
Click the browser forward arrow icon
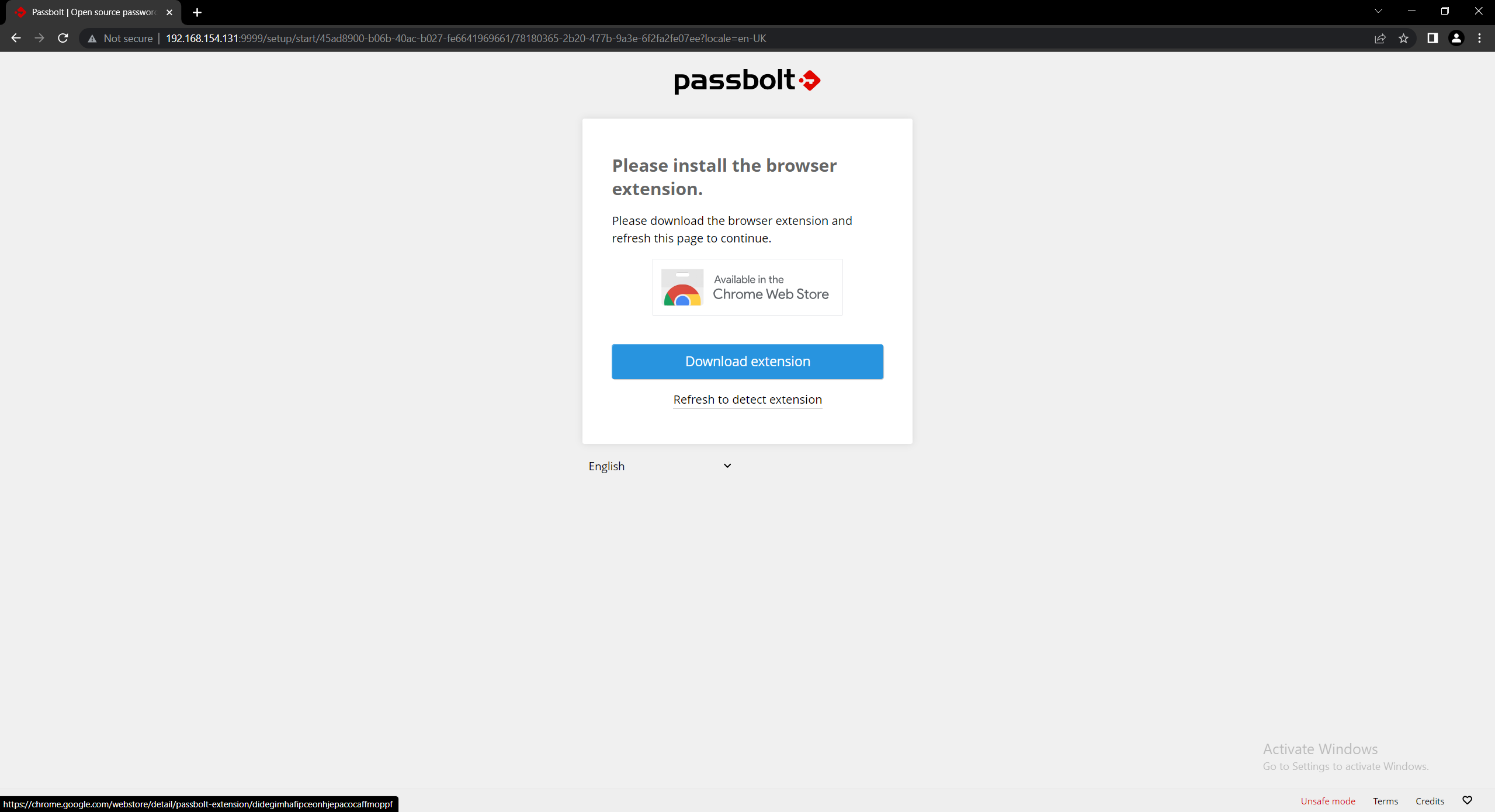[x=39, y=38]
